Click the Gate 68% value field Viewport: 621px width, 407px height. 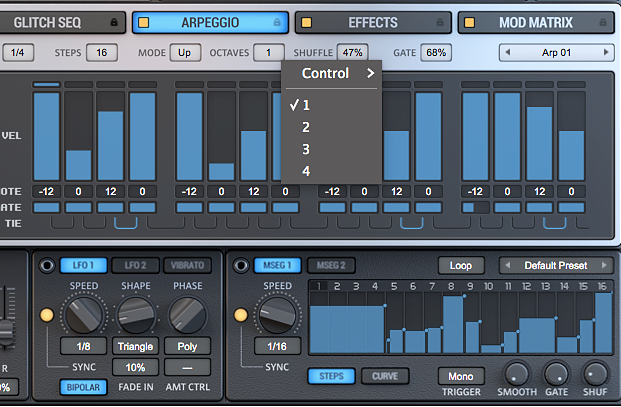tap(436, 53)
